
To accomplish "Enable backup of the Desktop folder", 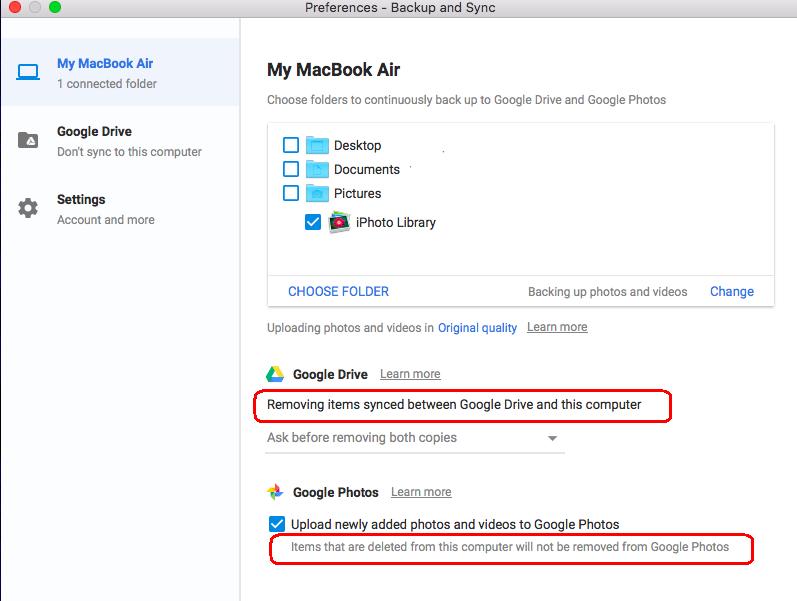I will coord(291,145).
